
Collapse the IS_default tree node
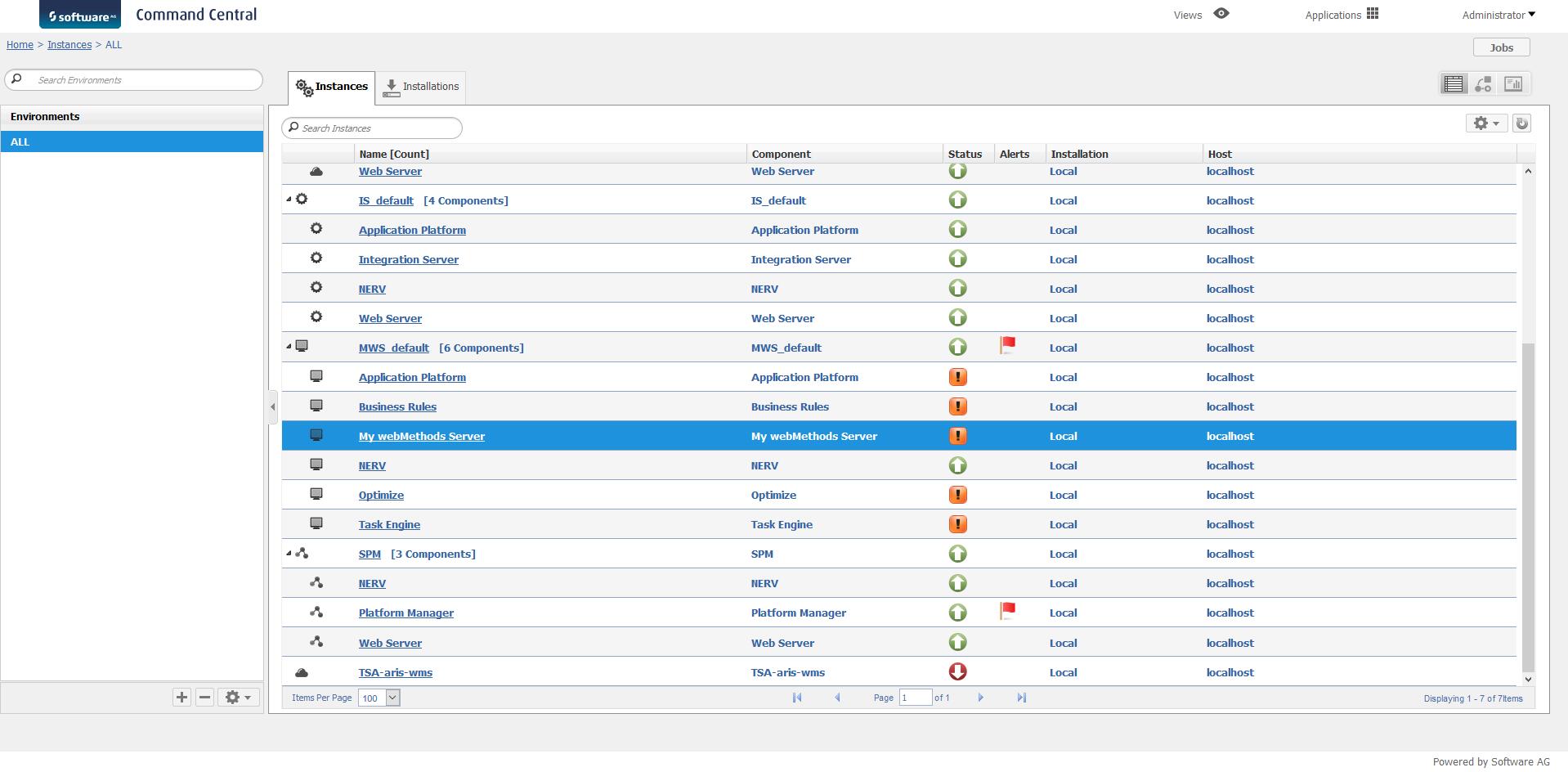pos(289,200)
